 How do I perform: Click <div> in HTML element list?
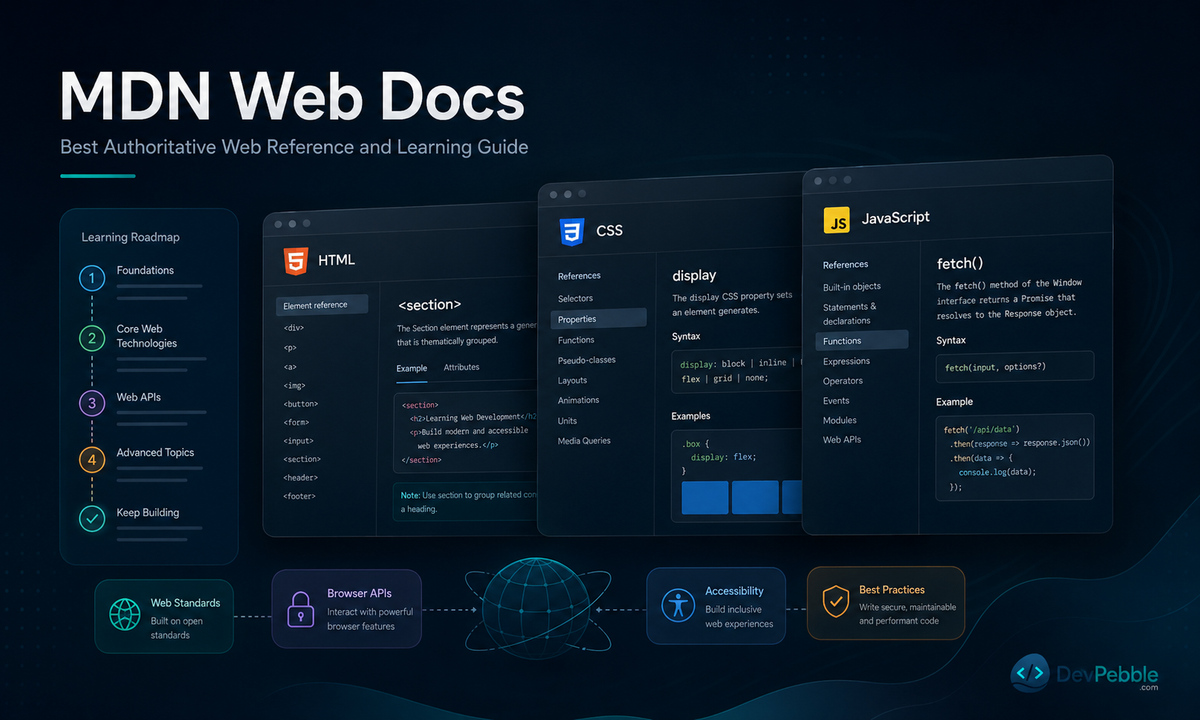(294, 327)
